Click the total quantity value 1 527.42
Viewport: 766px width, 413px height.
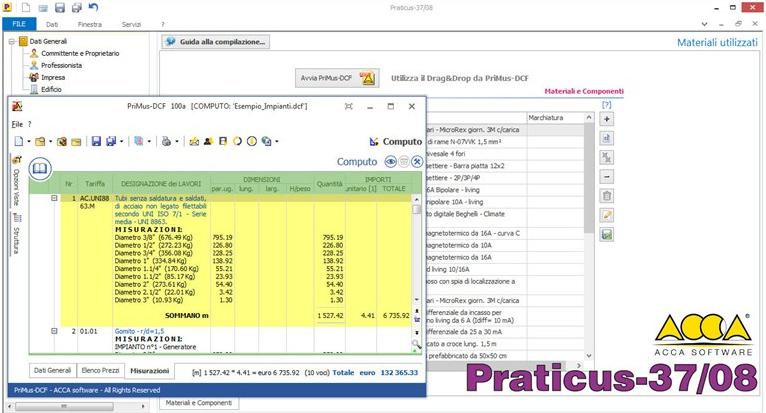[330, 316]
